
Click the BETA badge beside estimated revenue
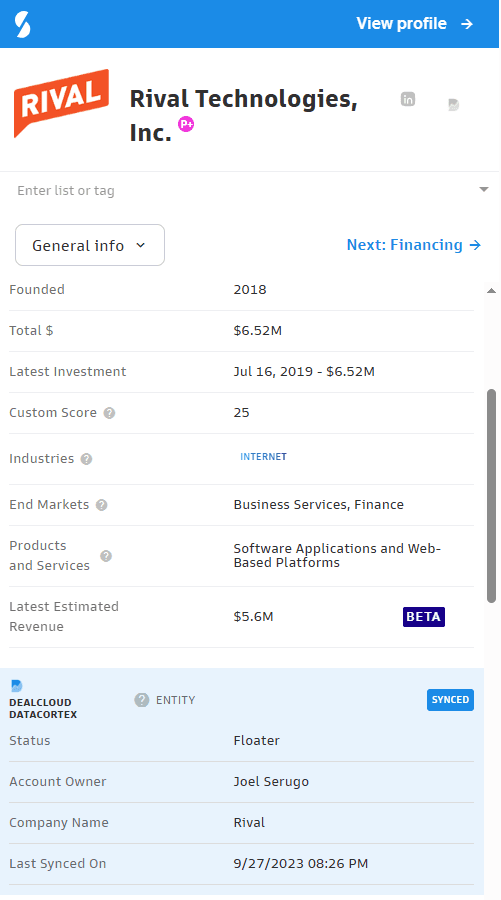[424, 616]
